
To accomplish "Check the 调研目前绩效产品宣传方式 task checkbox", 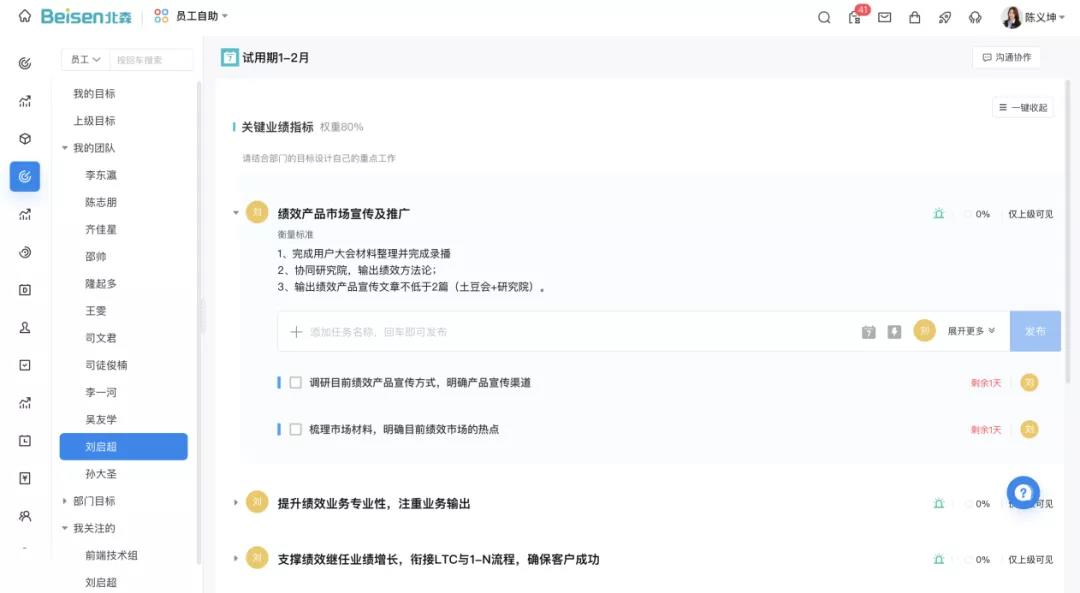I will click(x=293, y=381).
